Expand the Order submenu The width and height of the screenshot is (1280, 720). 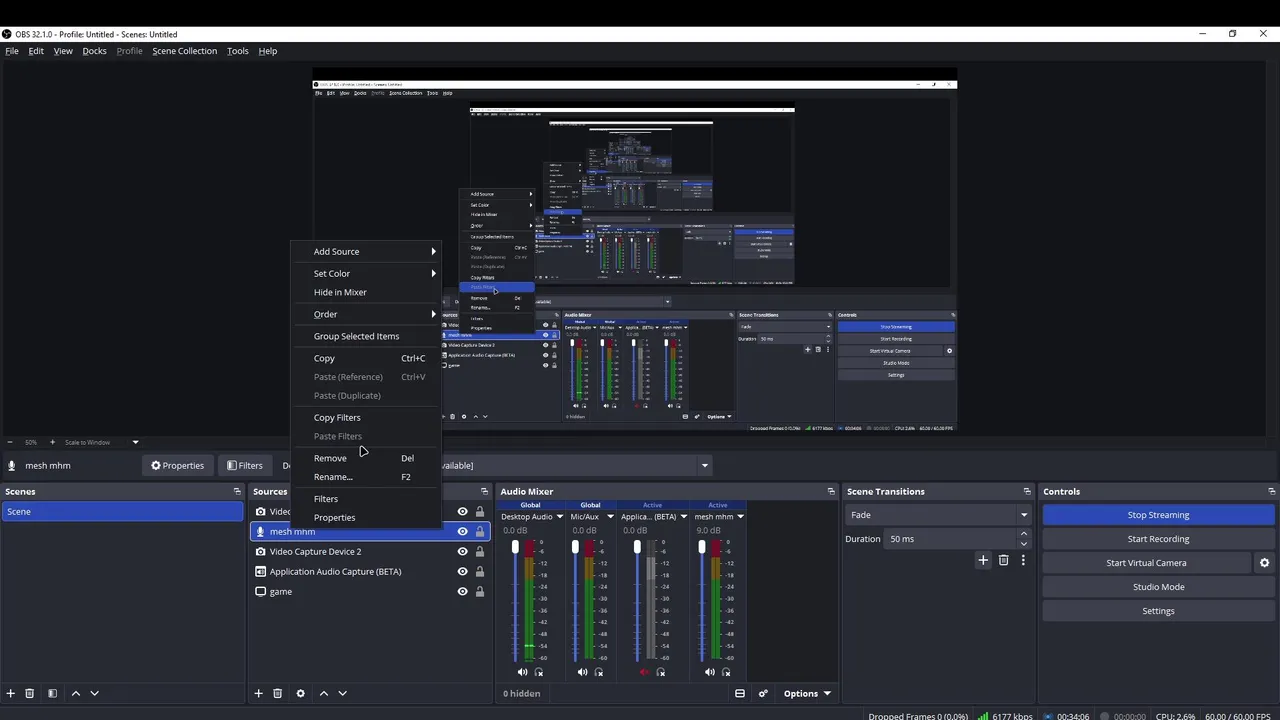click(433, 314)
